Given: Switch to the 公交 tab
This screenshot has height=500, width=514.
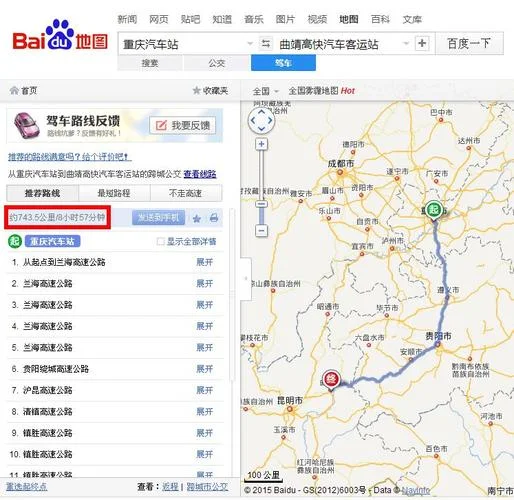Looking at the screenshot, I should pyautogui.click(x=217, y=63).
